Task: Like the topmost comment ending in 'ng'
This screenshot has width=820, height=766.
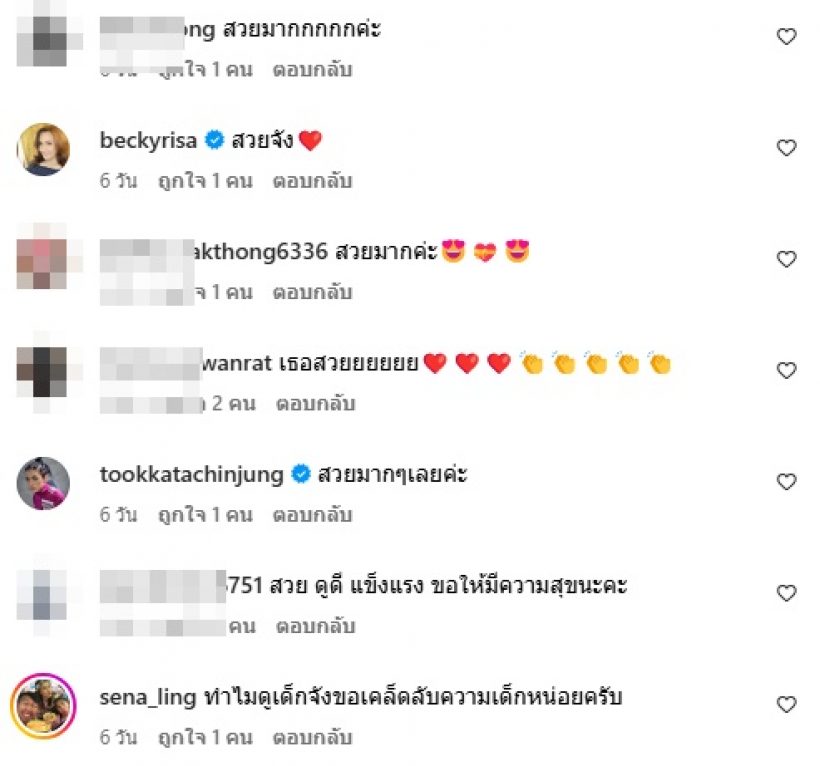Action: pyautogui.click(x=786, y=37)
